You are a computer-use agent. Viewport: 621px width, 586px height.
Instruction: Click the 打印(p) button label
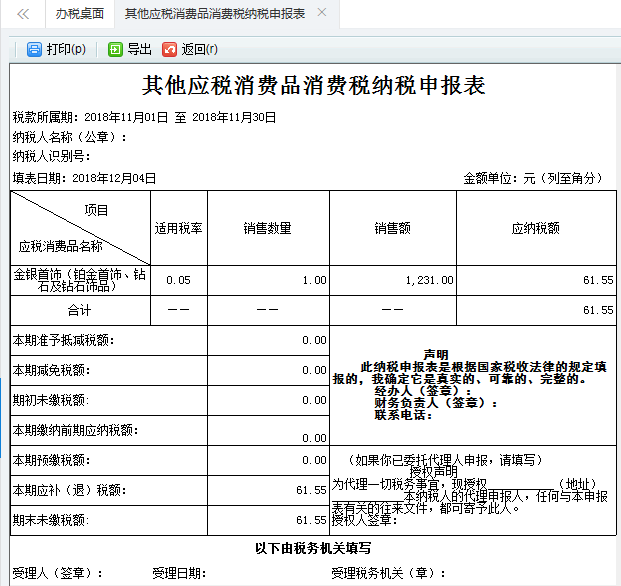click(66, 49)
